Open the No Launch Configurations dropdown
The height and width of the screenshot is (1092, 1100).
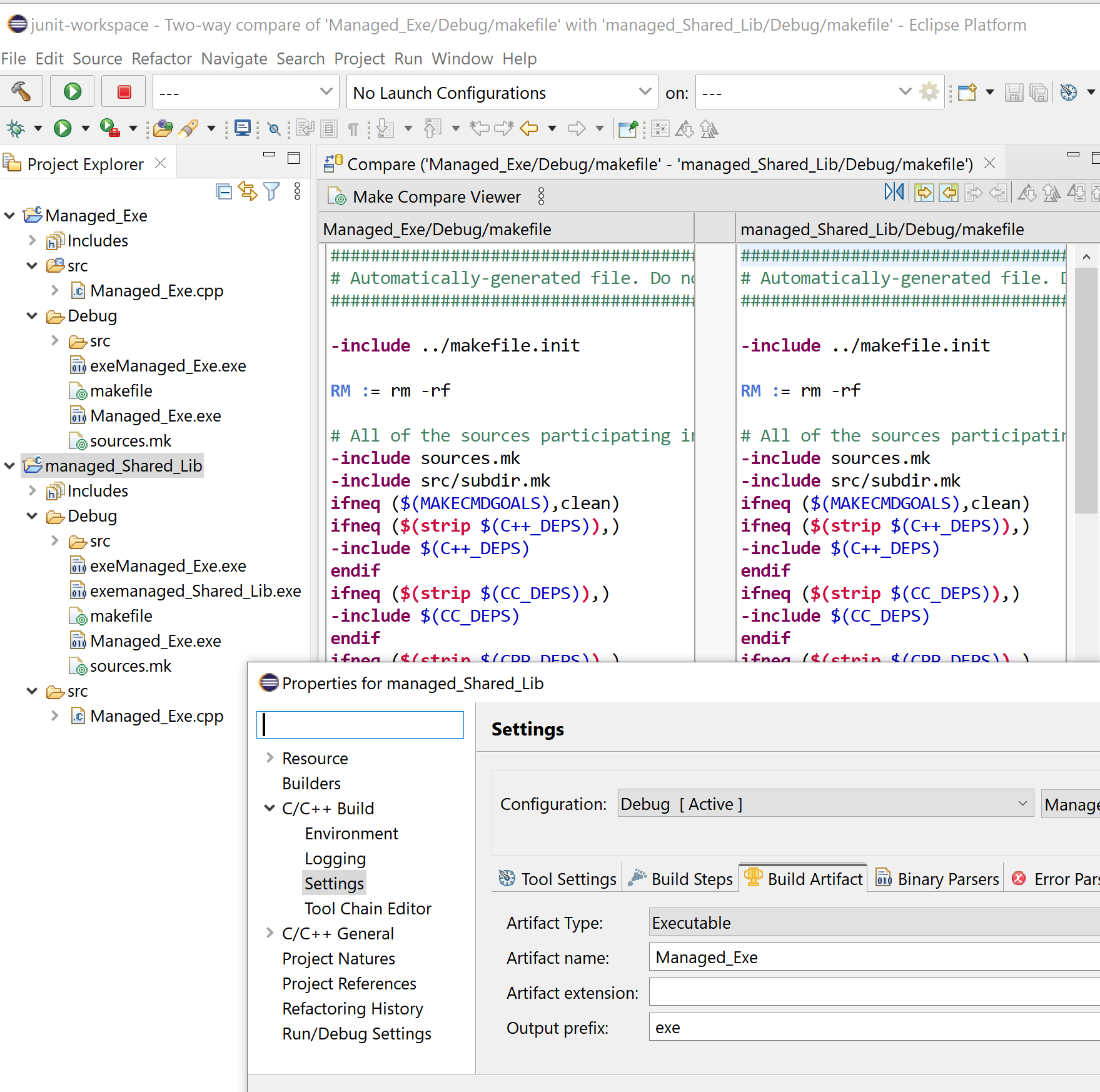(x=502, y=93)
